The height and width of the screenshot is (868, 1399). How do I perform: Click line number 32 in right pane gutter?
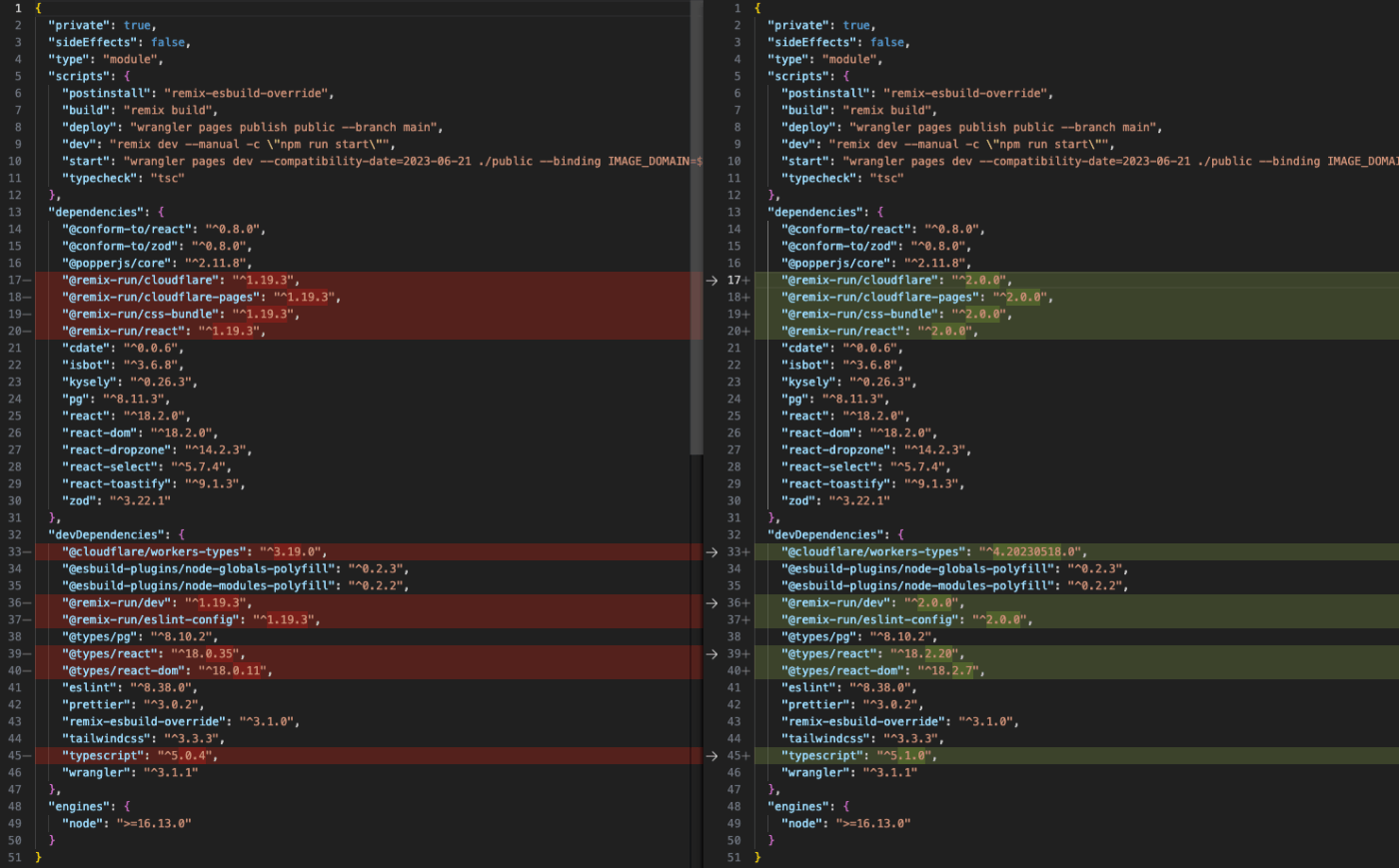click(x=734, y=535)
